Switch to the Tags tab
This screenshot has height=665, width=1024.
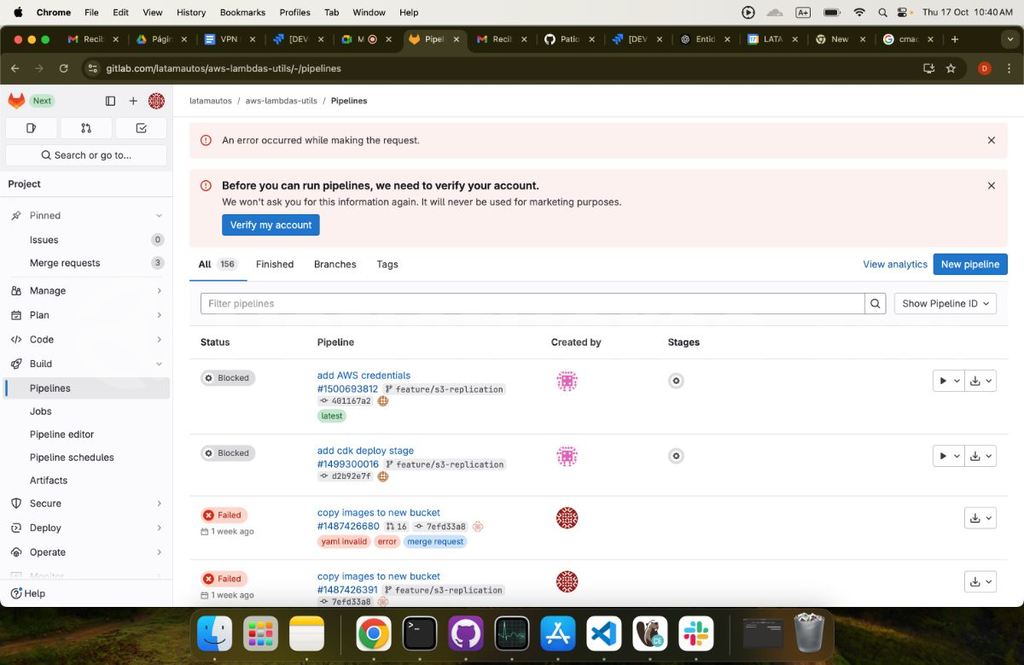coord(387,265)
